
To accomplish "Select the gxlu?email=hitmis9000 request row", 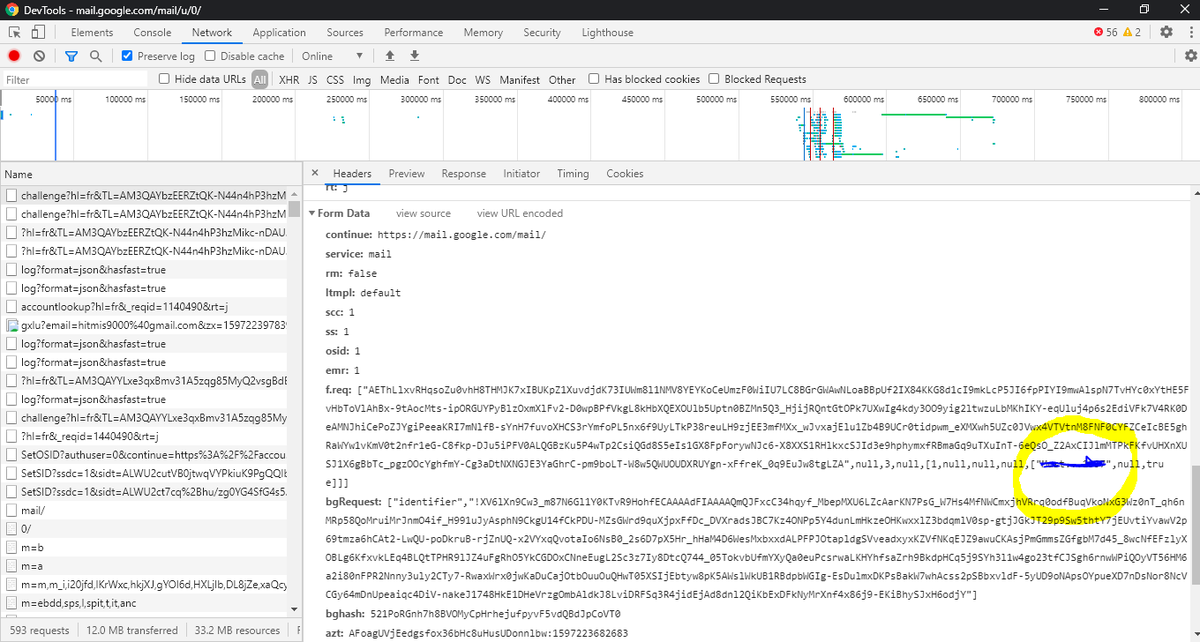I will pos(145,326).
